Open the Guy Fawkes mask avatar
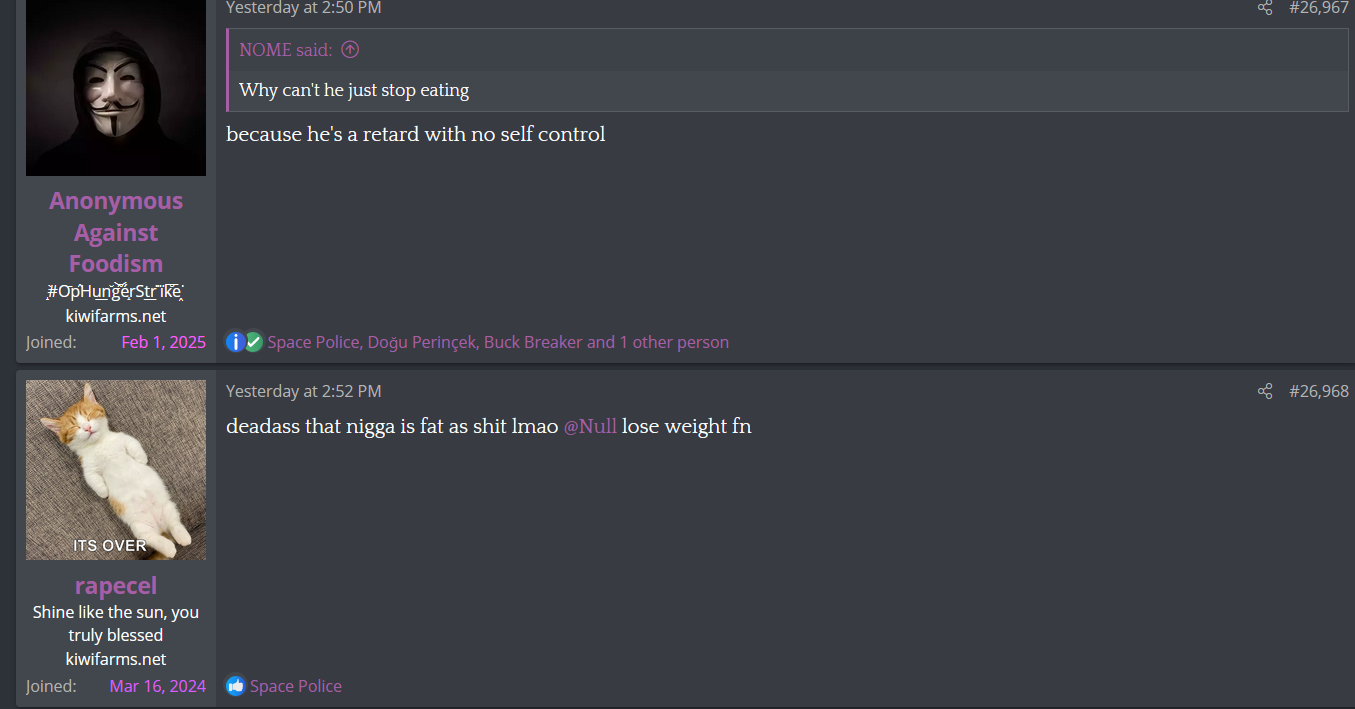Image resolution: width=1355 pixels, height=709 pixels. coord(116,88)
